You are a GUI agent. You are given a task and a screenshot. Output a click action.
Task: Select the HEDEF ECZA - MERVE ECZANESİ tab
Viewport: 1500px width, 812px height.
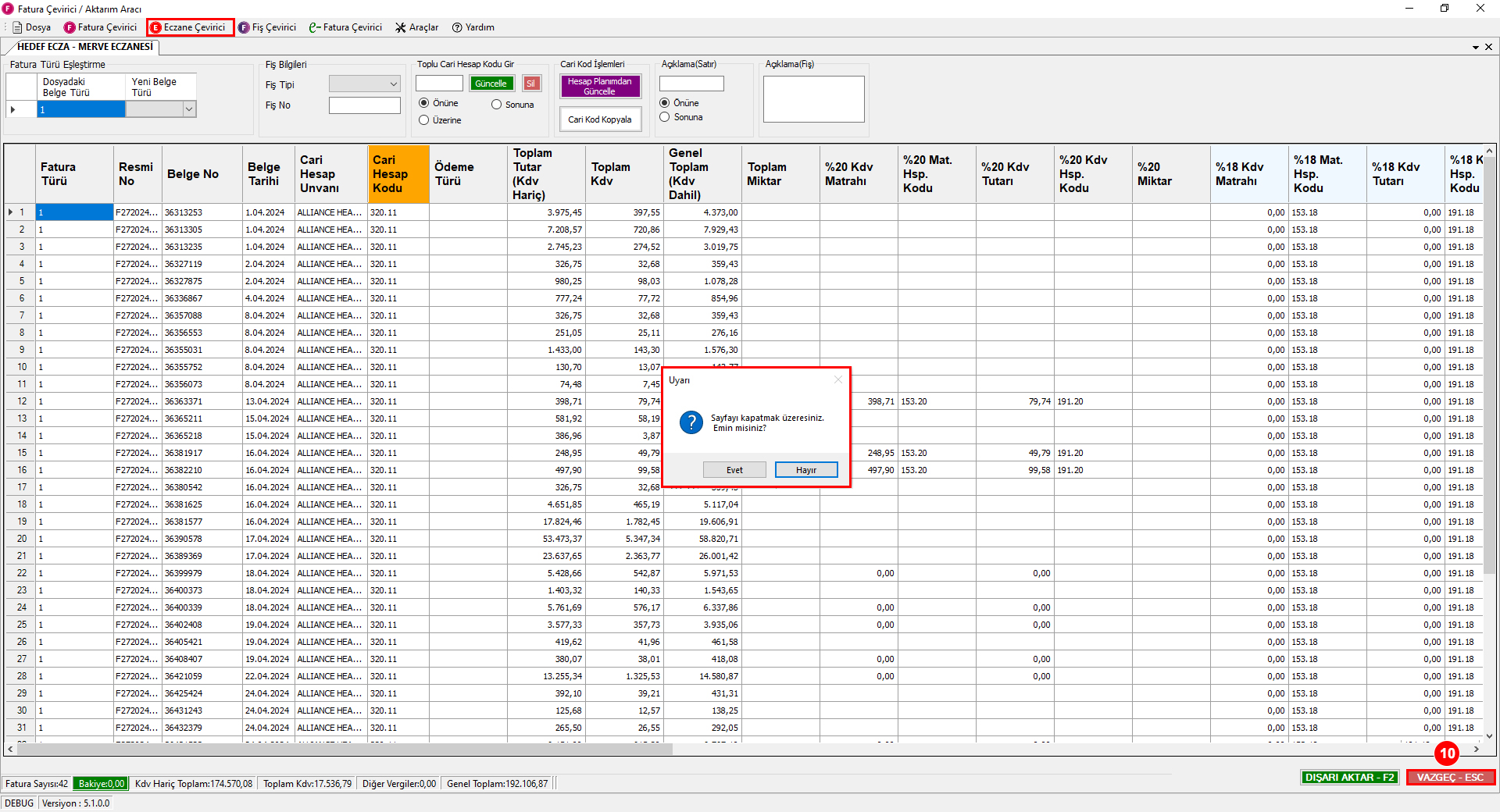coord(84,47)
